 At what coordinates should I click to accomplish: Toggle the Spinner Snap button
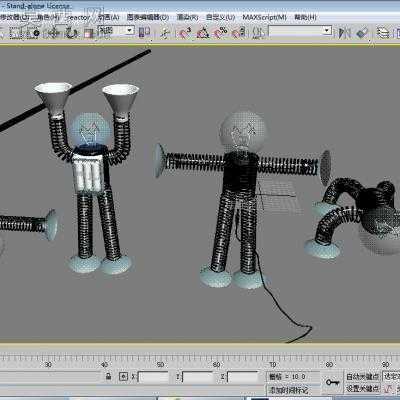click(239, 32)
